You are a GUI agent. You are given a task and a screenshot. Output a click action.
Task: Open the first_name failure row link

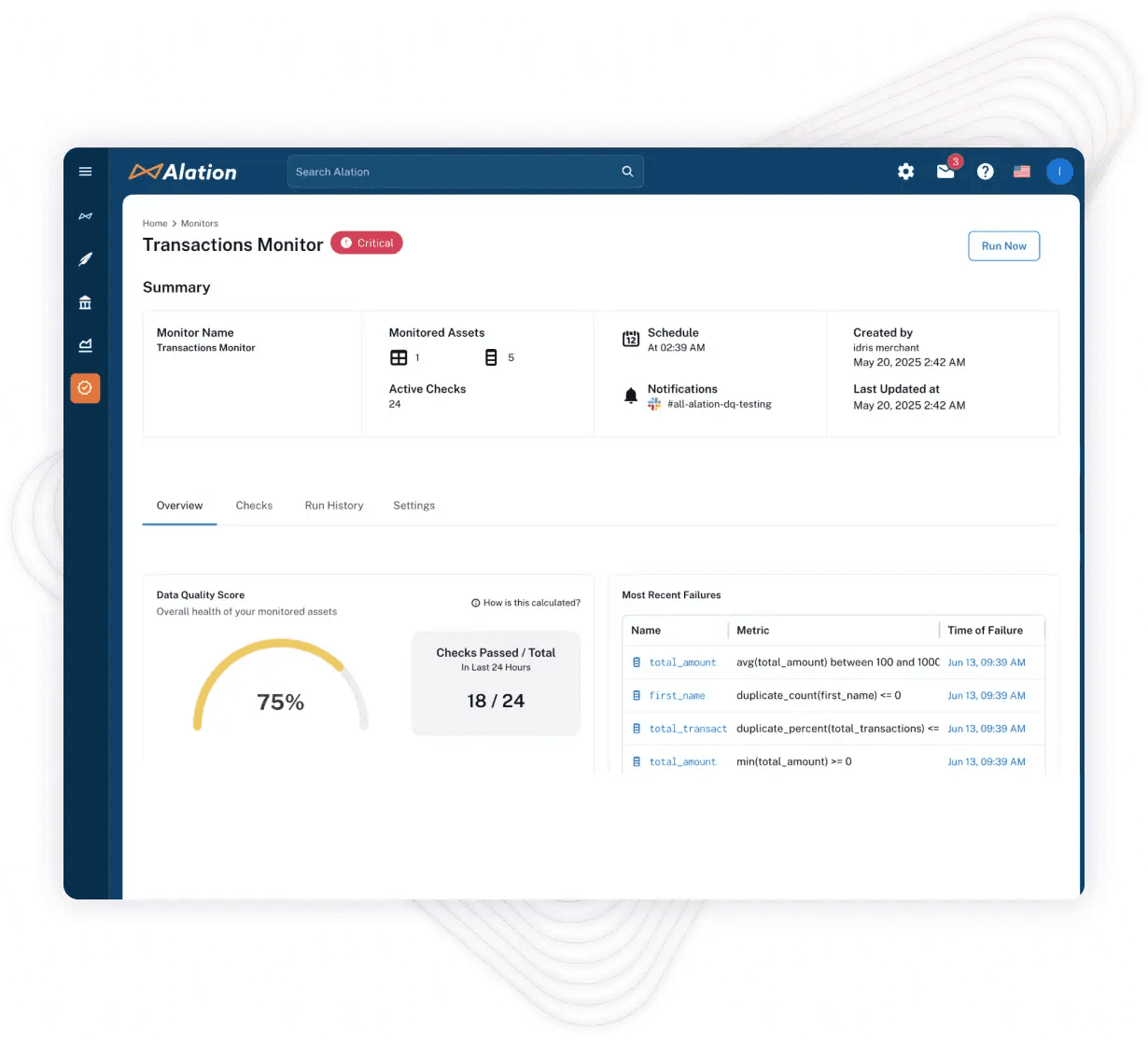coord(677,696)
